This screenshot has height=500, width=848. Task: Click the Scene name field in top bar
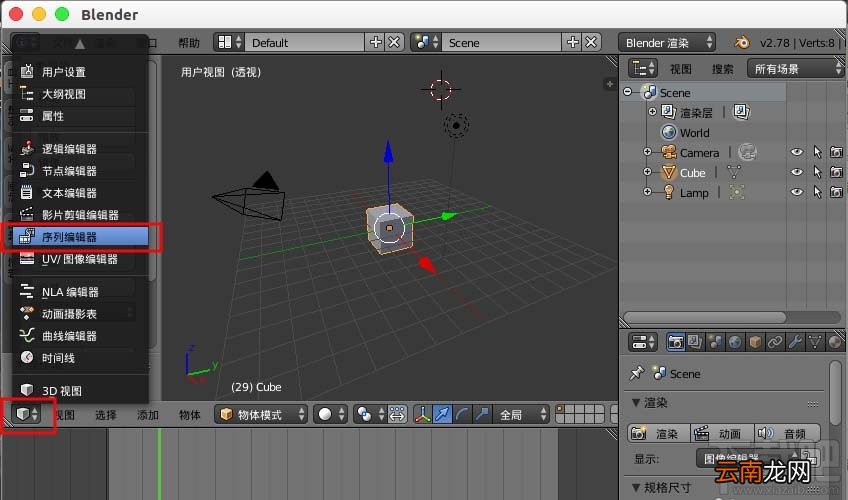pos(501,42)
